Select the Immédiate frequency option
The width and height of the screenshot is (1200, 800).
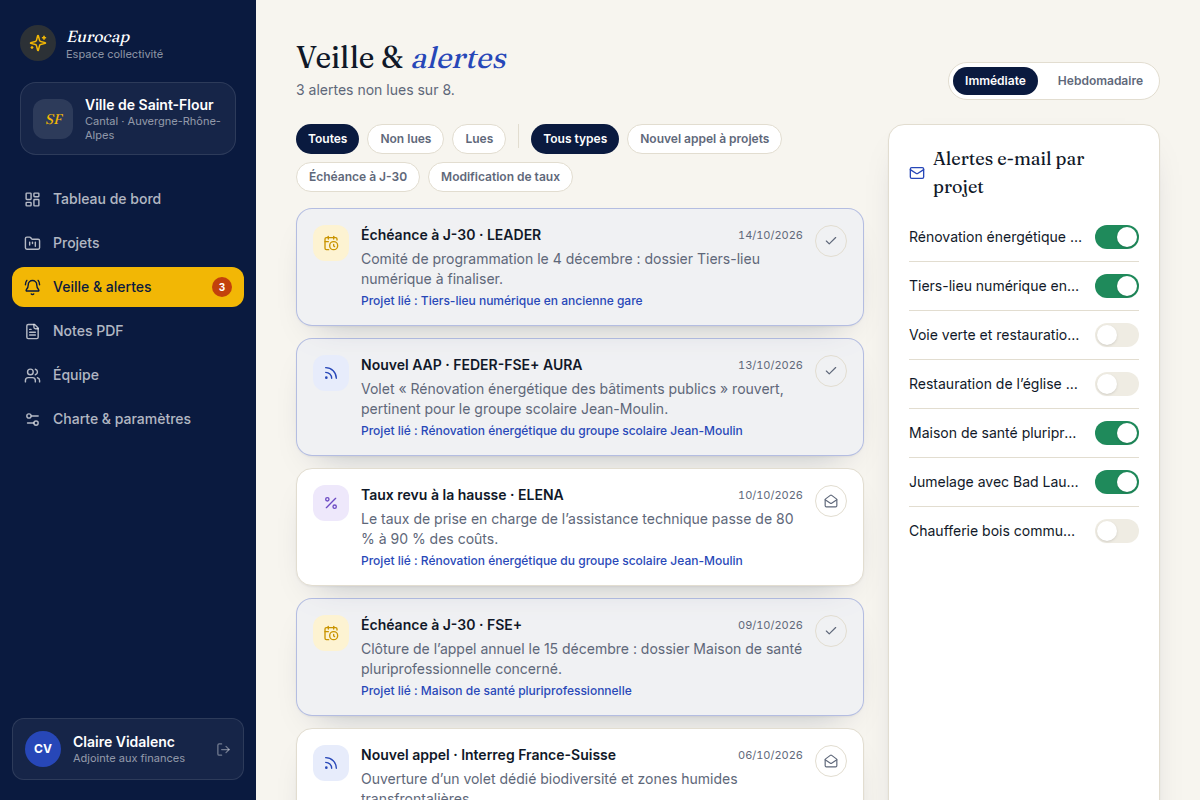coord(995,81)
